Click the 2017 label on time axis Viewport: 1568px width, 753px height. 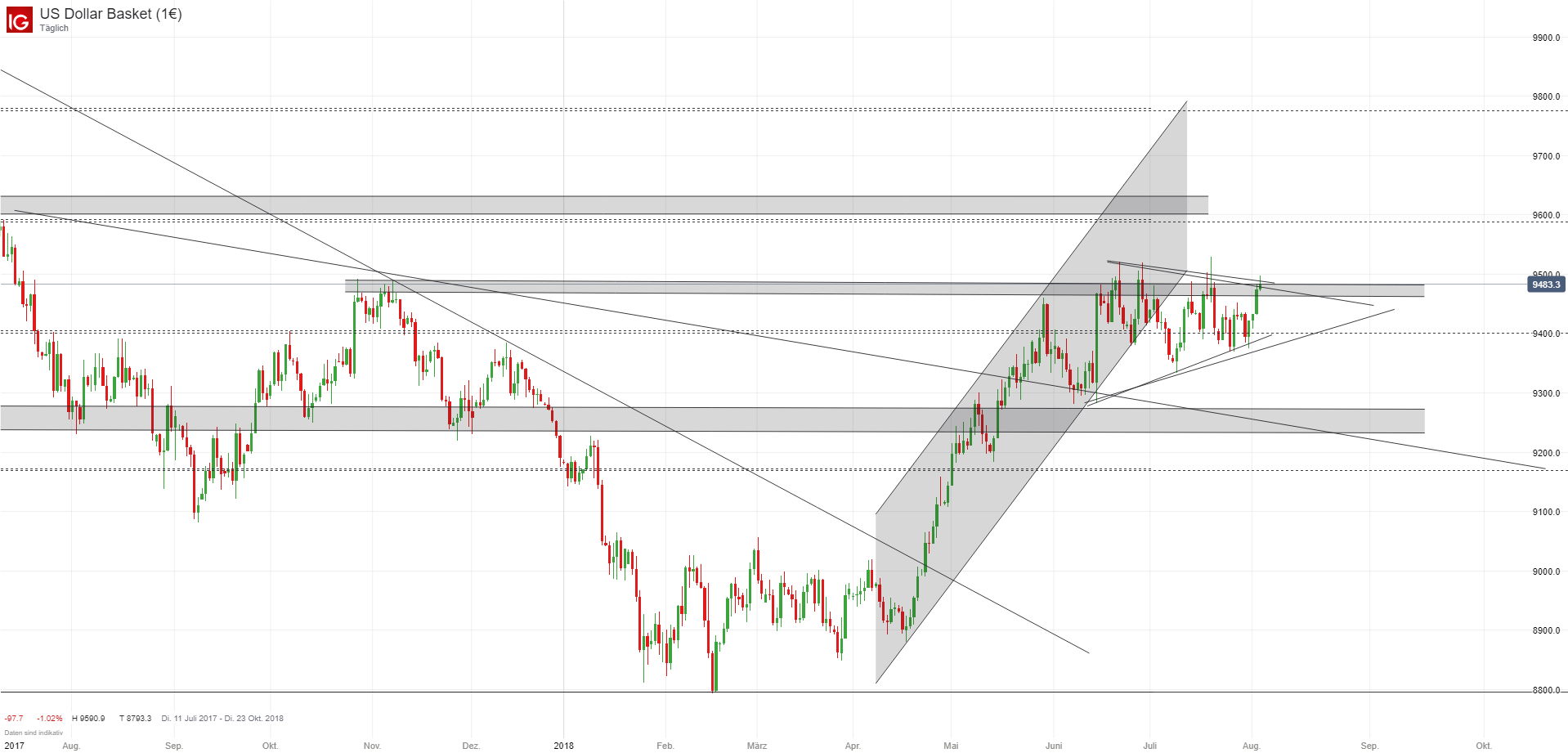pos(14,746)
